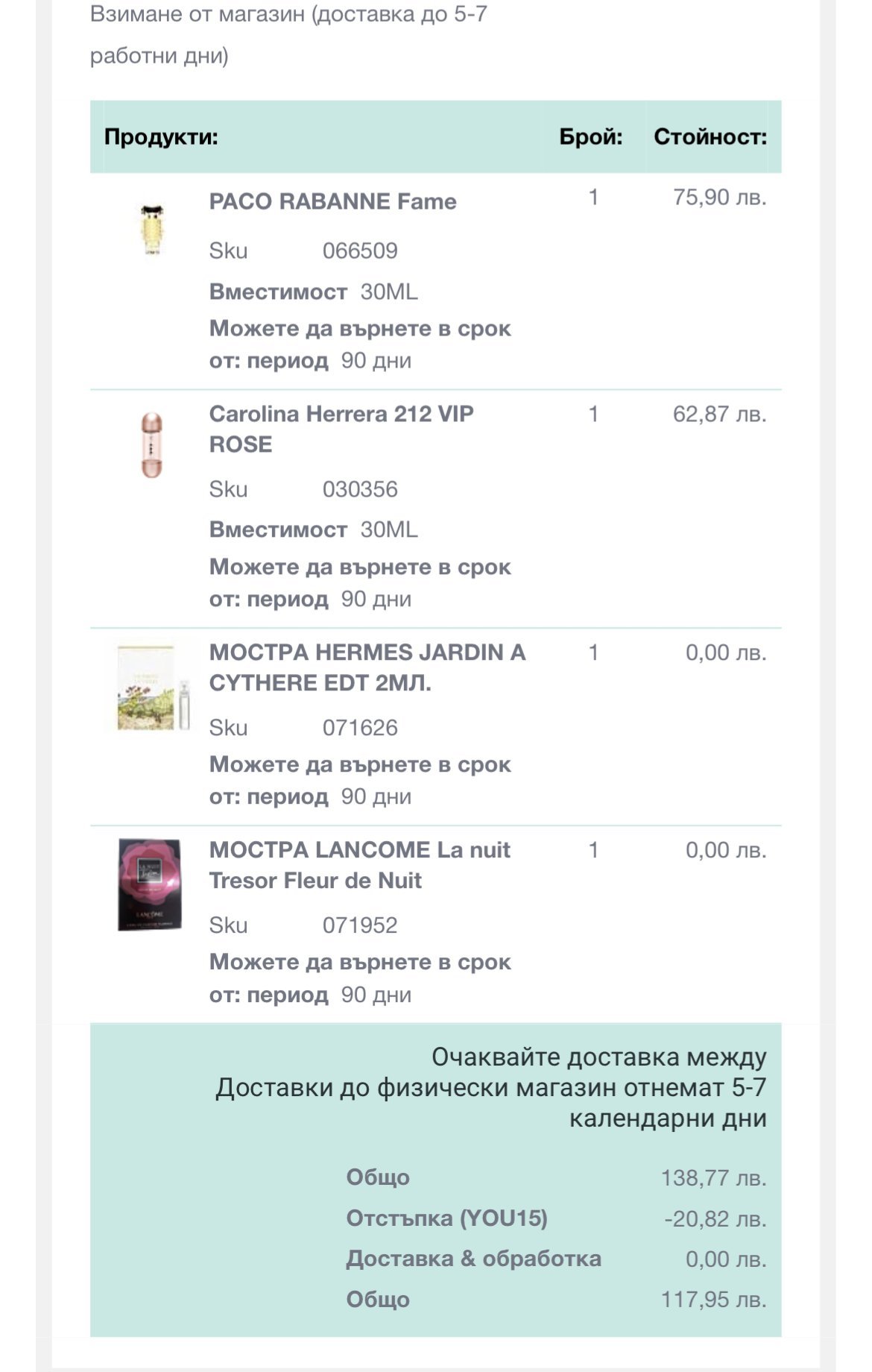Click the PACO RABANNE Fame perfume thumbnail
This screenshot has width=872, height=1372.
coord(152,230)
